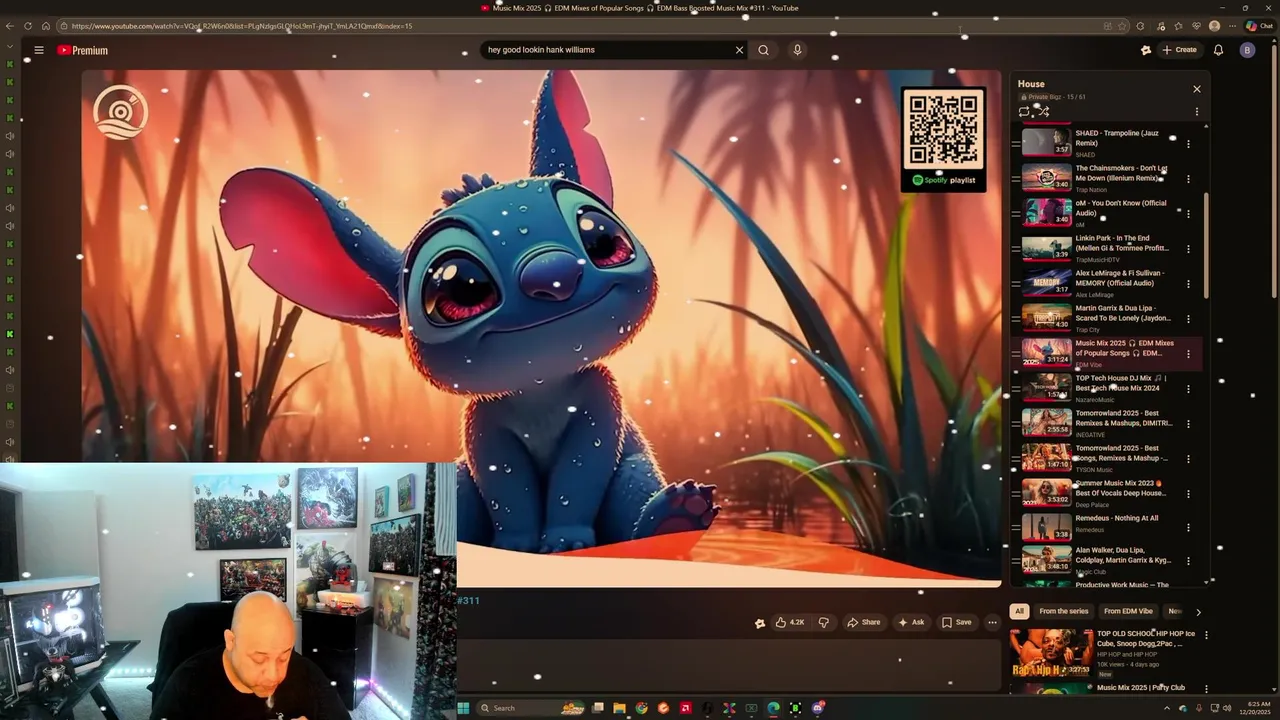Reload the page with the browser refresh button
The height and width of the screenshot is (720, 1280).
pos(27,26)
